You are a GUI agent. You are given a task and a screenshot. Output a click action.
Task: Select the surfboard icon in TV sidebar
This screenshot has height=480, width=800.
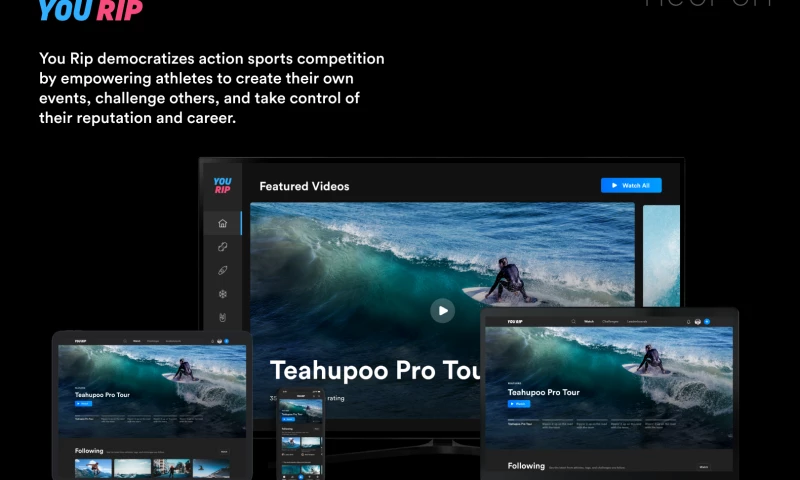222,270
